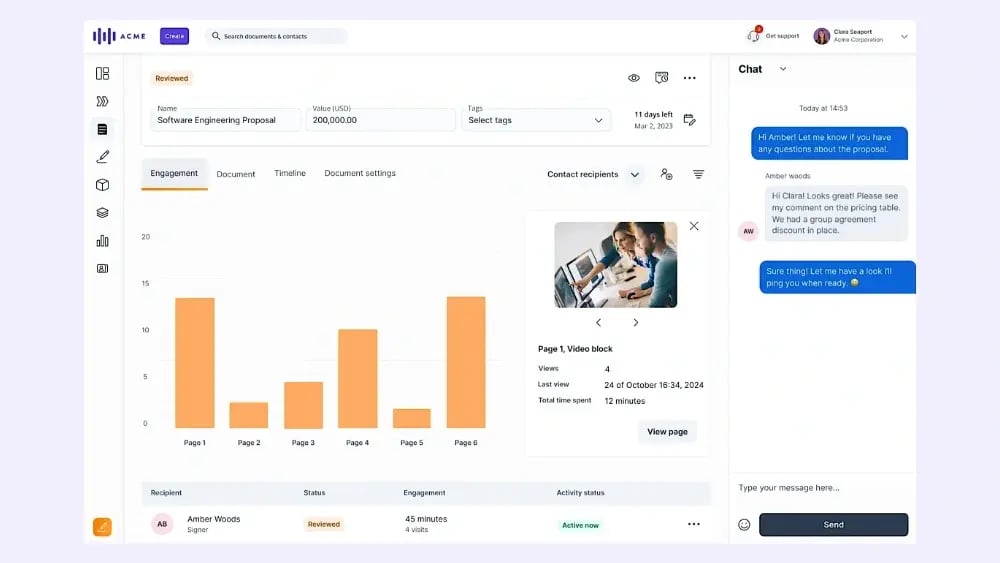
Task: Click the Recipient column header
Action: (x=166, y=493)
